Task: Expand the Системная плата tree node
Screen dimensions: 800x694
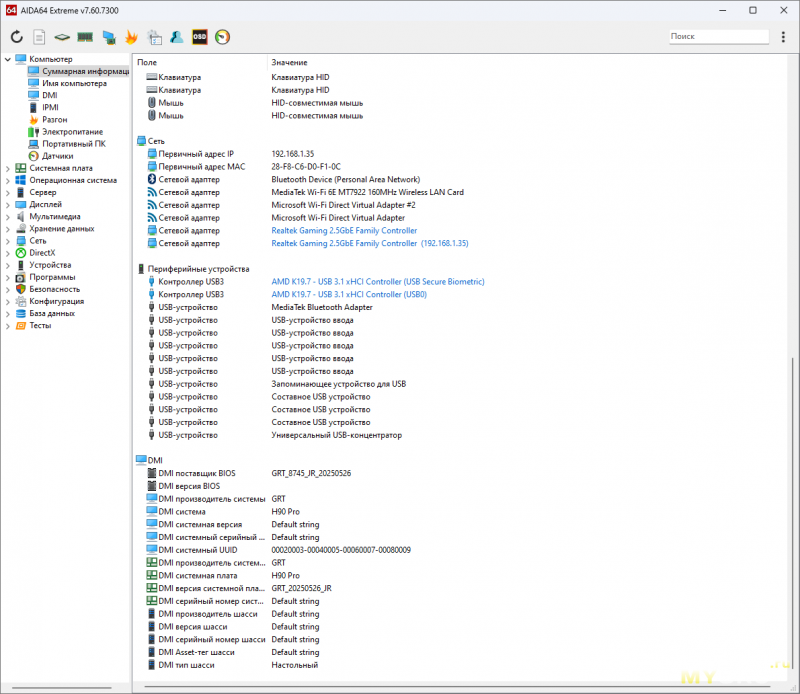Action: click(8, 168)
